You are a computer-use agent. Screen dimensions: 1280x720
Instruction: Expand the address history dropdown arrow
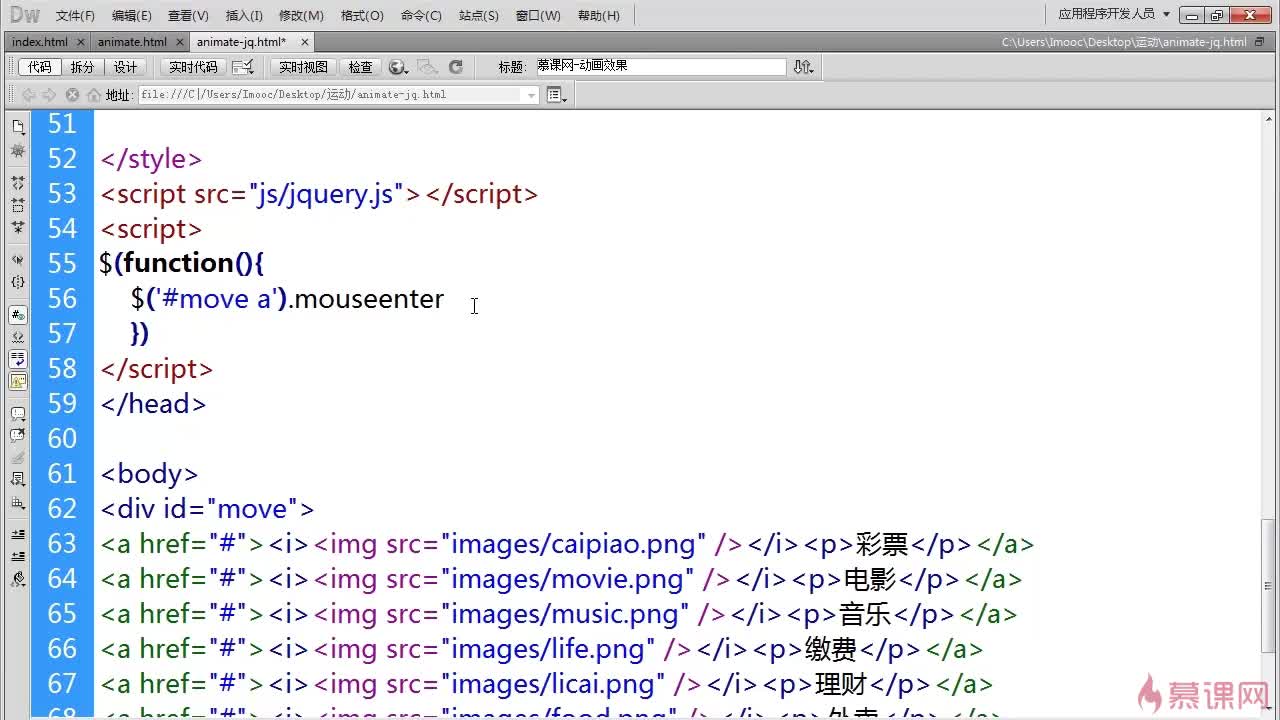point(532,95)
